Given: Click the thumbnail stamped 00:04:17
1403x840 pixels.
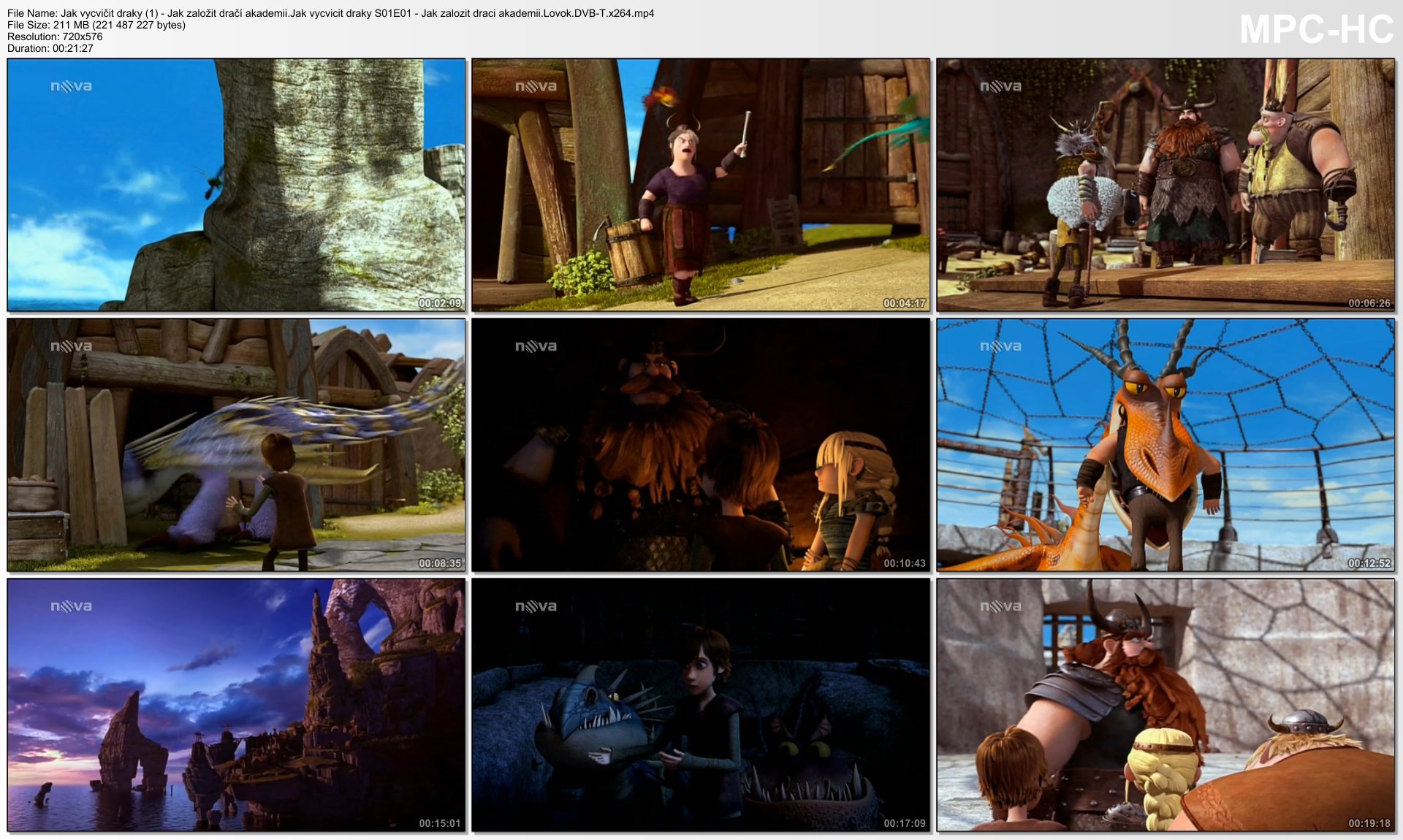Looking at the screenshot, I should [x=701, y=185].
